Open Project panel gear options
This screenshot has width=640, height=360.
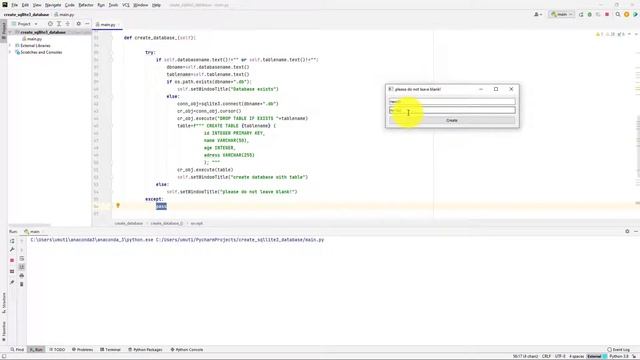[x=78, y=24]
